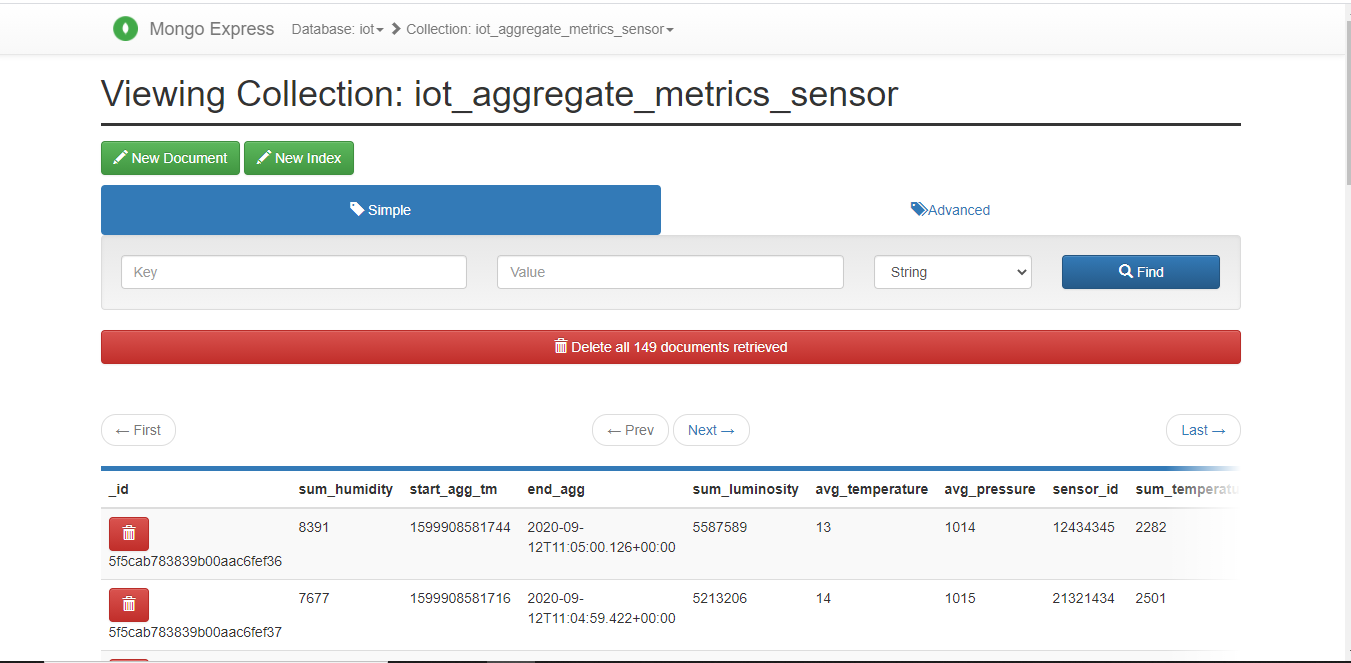Delete document 5f5cab783839b00aac6fef36 via trash icon
The width and height of the screenshot is (1351, 663).
(x=129, y=534)
